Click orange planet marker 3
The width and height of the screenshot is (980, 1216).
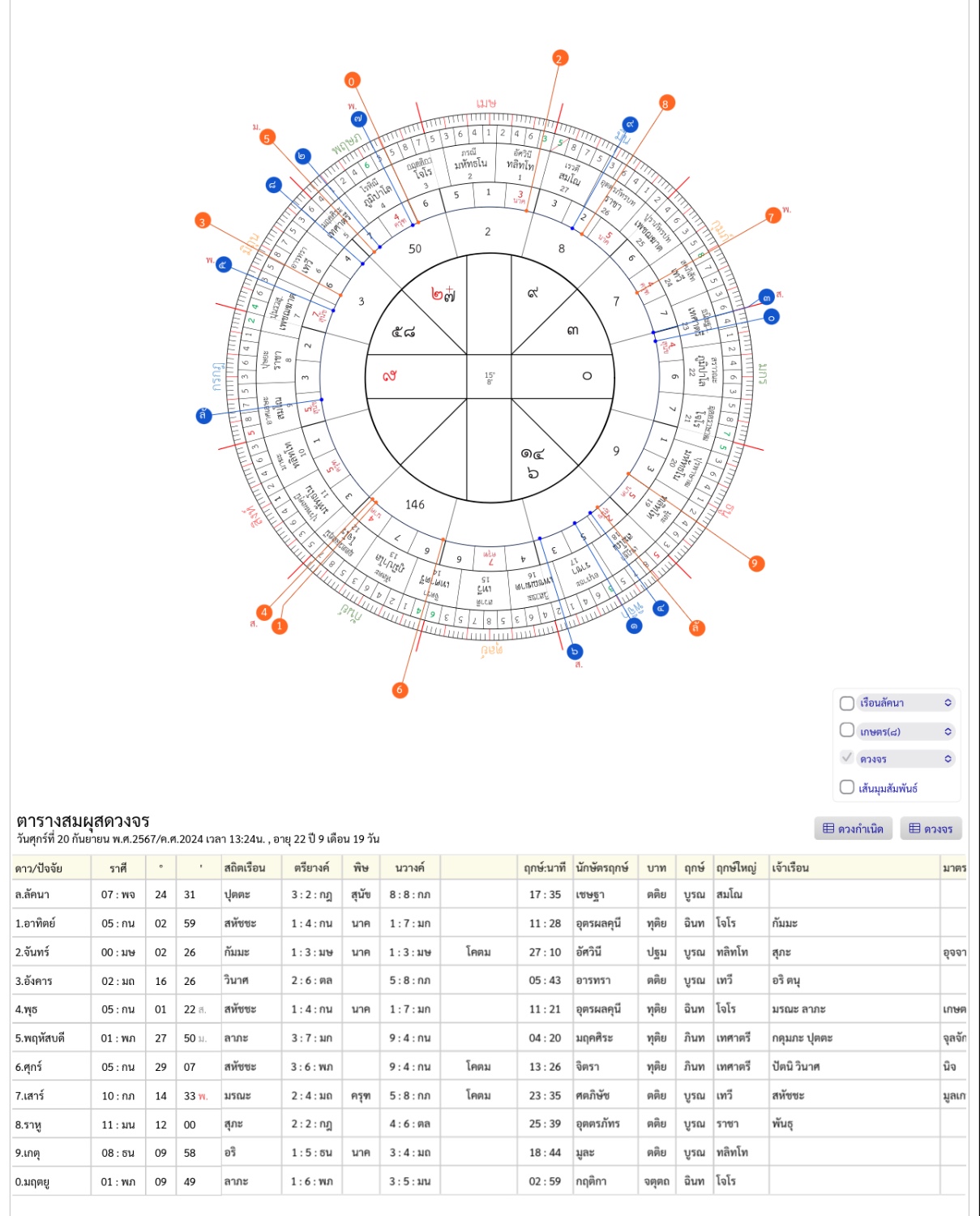203,221
